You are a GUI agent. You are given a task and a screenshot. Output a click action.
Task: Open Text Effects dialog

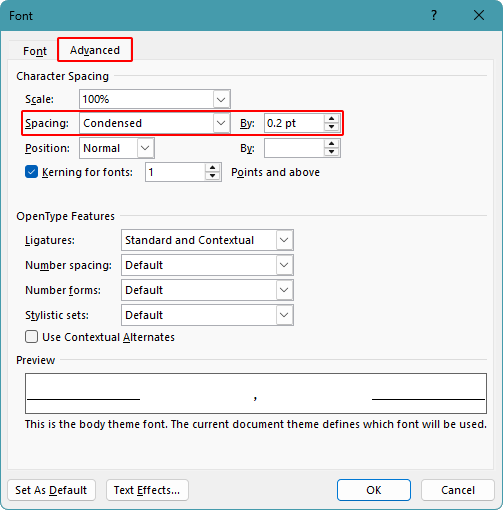147,490
